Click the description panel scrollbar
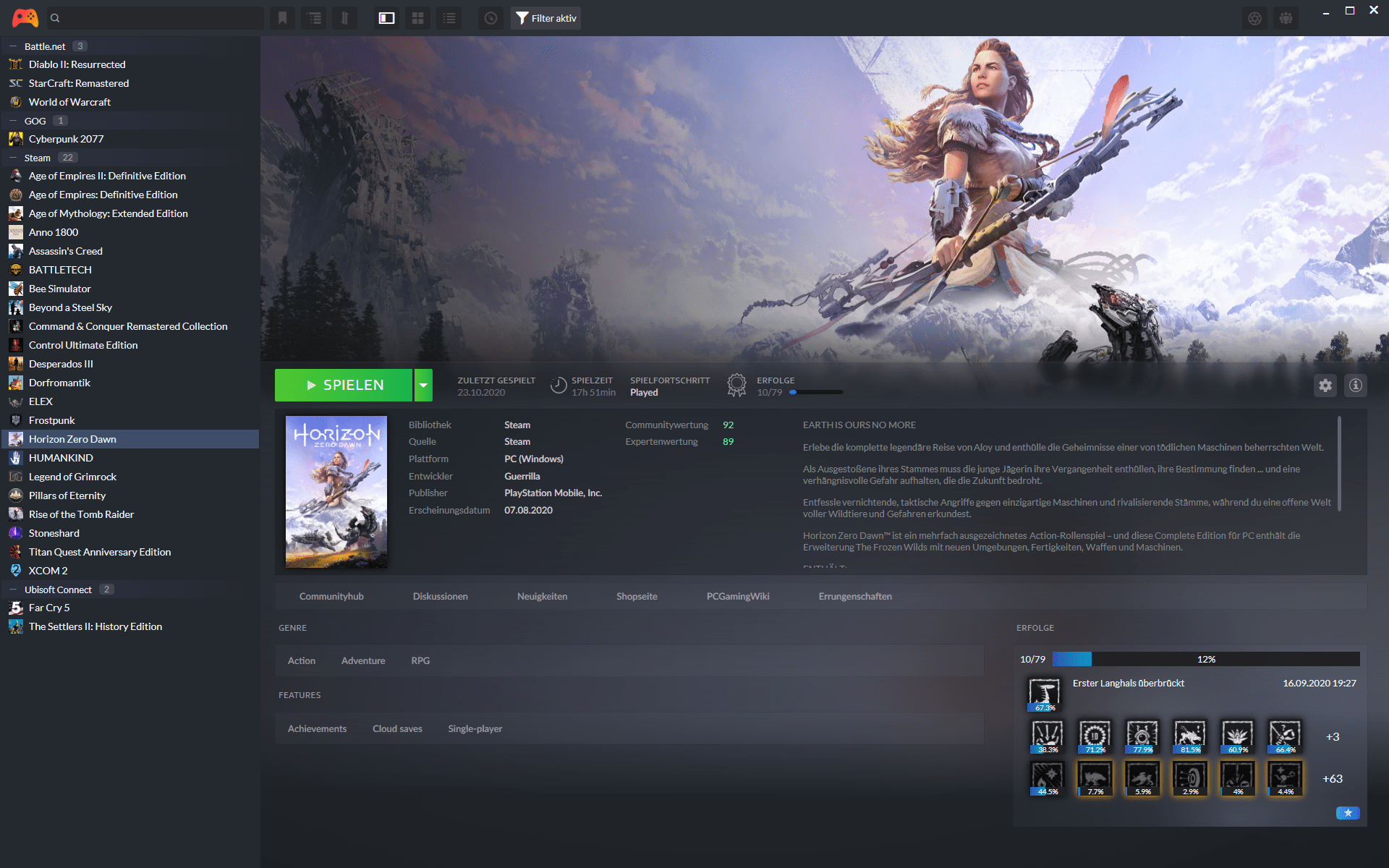Viewport: 1389px width, 868px height. [x=1339, y=464]
